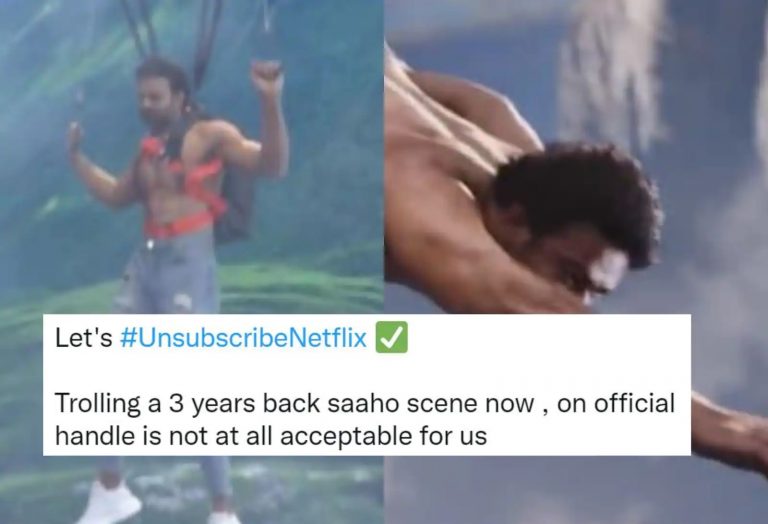Click the "Trolling a 3 years back" text line

tap(364, 404)
